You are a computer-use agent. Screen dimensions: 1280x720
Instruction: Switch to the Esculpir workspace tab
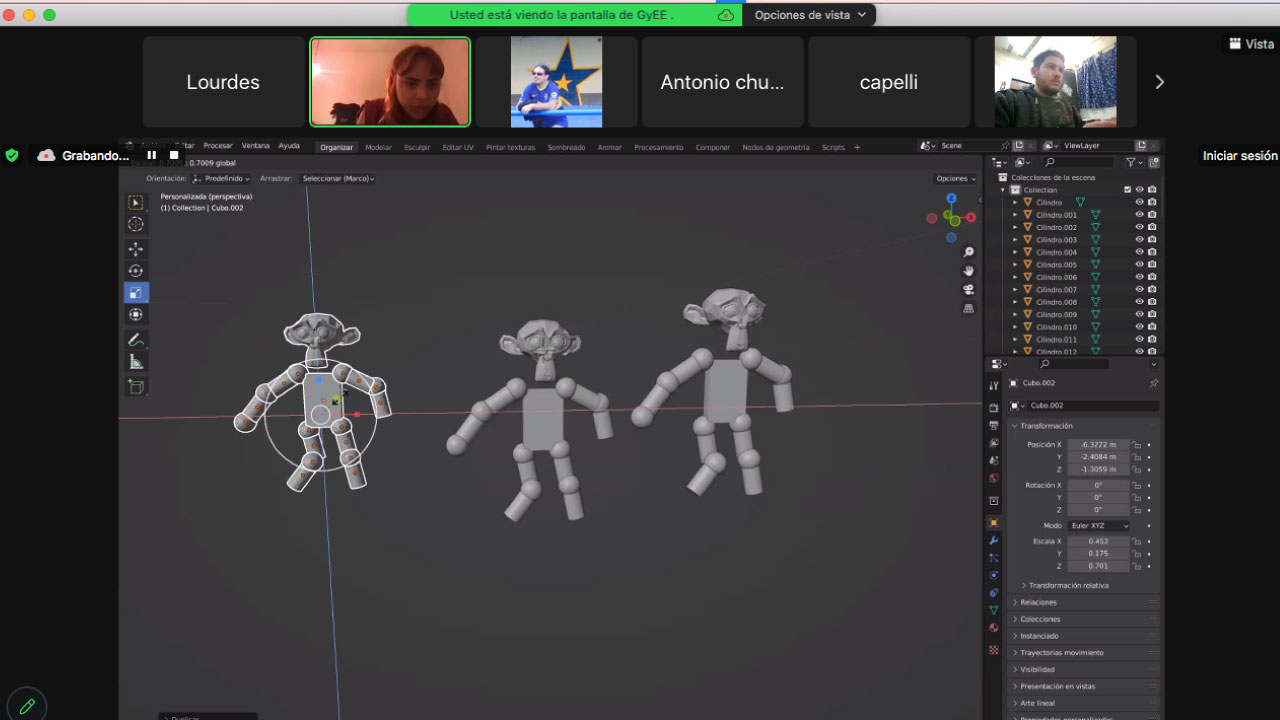pyautogui.click(x=417, y=147)
